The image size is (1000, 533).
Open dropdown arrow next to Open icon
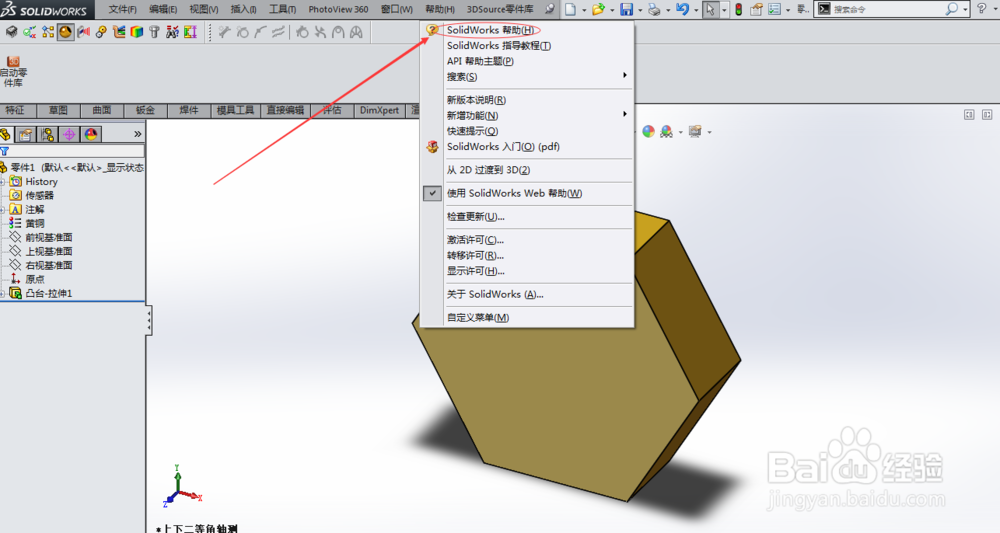pyautogui.click(x=612, y=10)
